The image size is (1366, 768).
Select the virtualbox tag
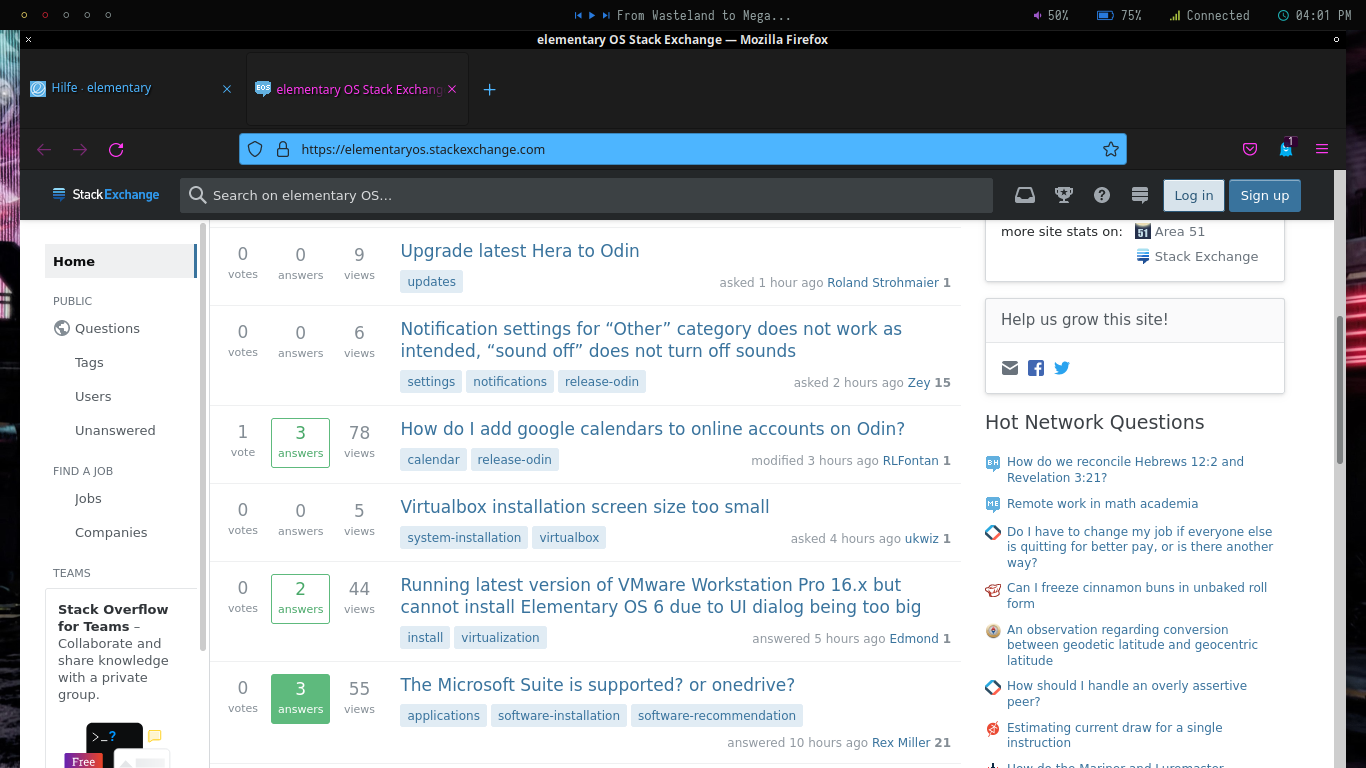[x=569, y=538]
